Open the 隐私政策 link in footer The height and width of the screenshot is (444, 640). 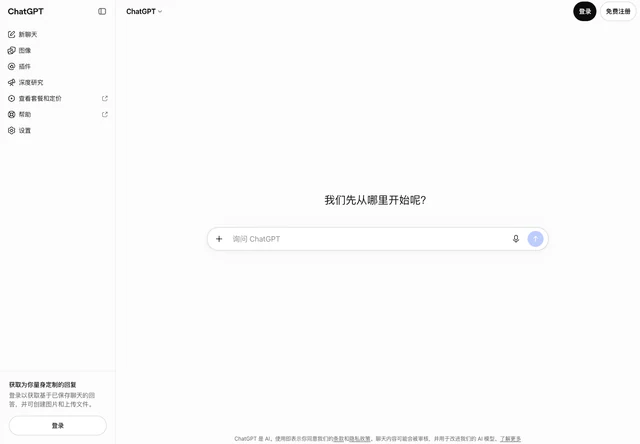(360, 439)
